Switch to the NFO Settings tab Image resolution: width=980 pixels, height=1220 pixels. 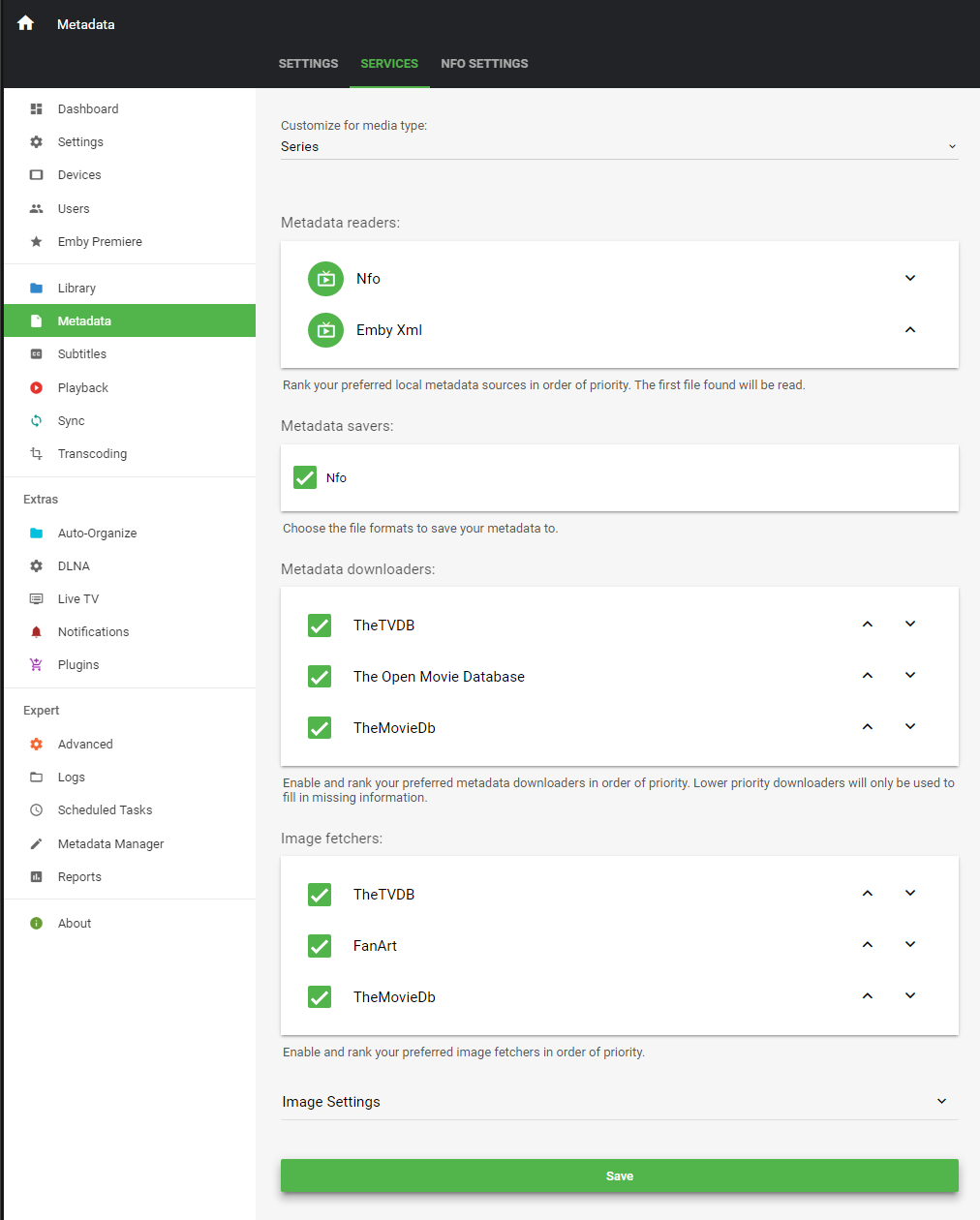[x=484, y=64]
